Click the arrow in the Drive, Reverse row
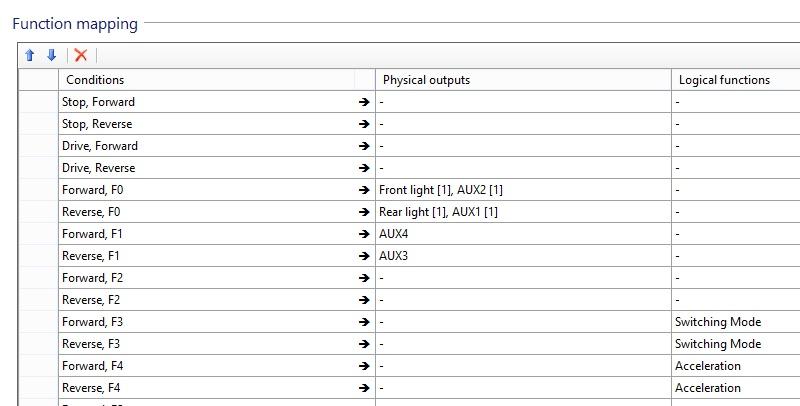The height and width of the screenshot is (406, 800). (364, 168)
